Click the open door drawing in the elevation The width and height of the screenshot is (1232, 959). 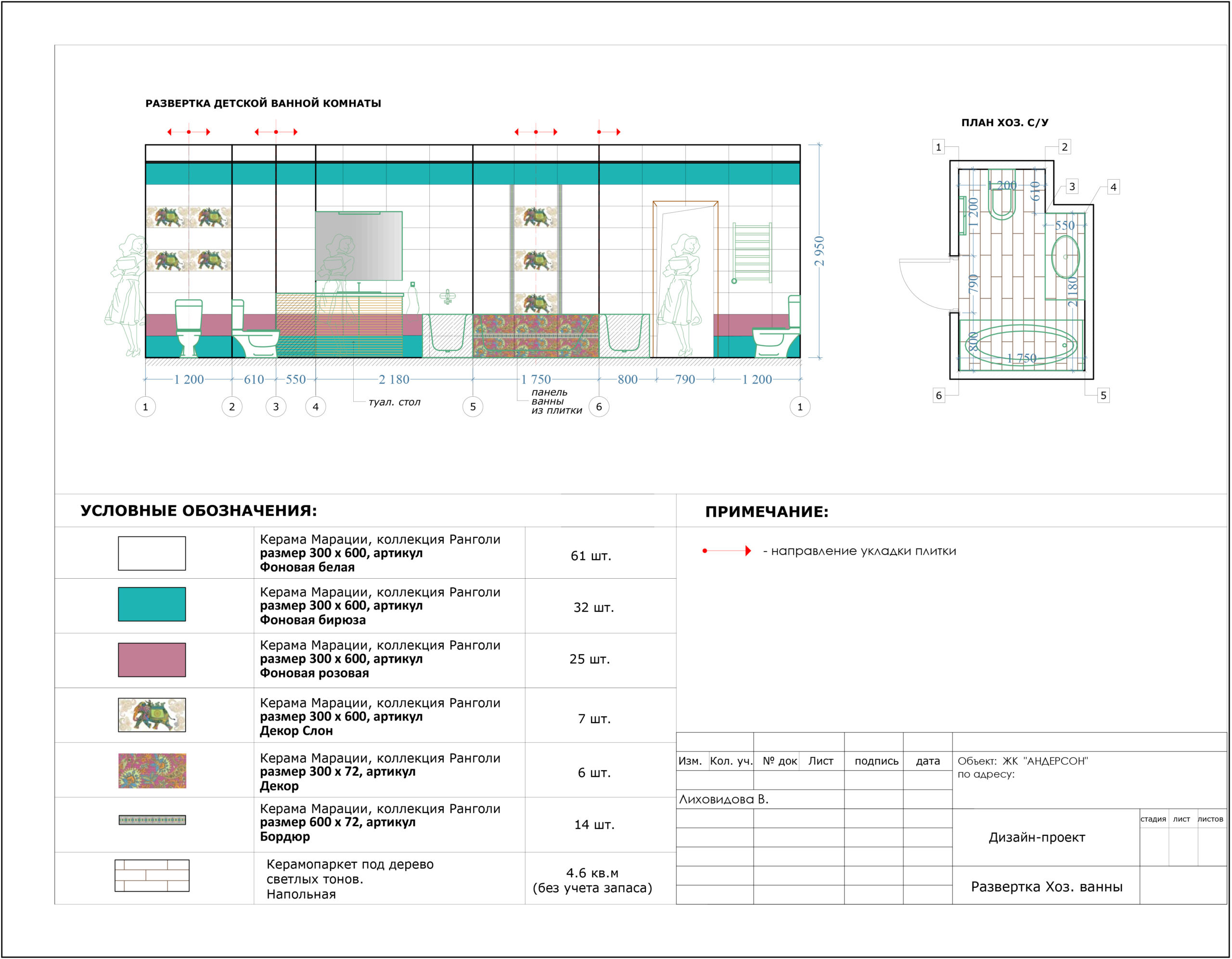point(685,279)
